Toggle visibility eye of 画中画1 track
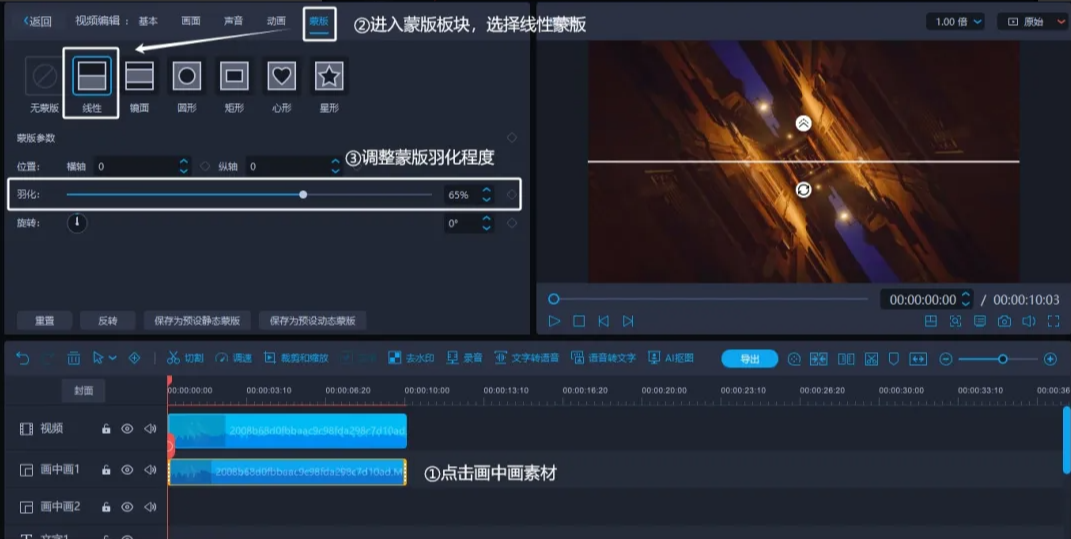Image resolution: width=1071 pixels, height=539 pixels. click(127, 470)
